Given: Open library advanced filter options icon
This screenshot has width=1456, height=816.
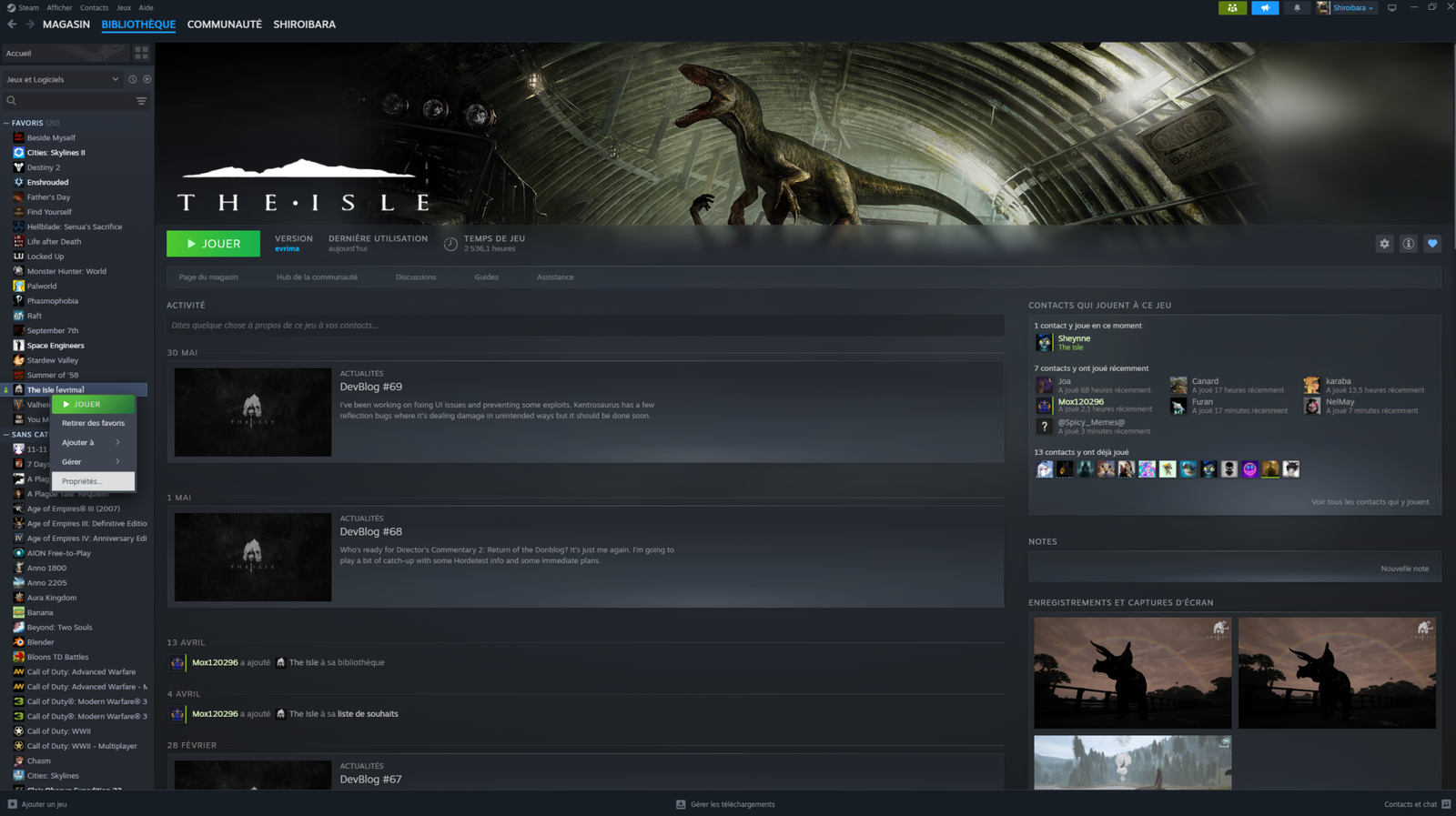Looking at the screenshot, I should (x=141, y=101).
